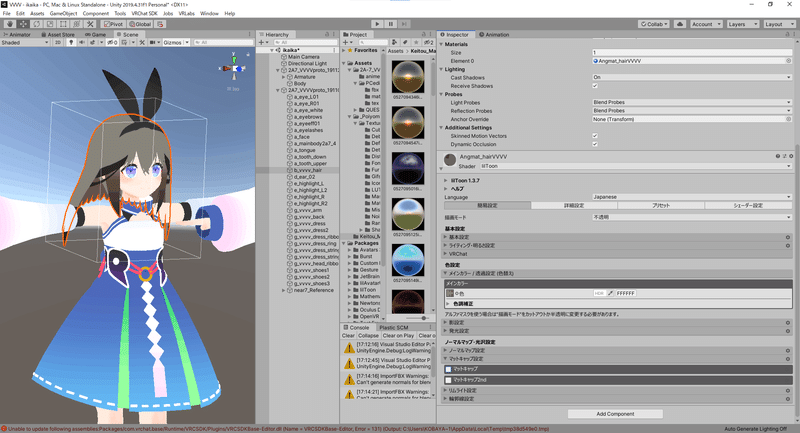Toggle Global handle rotation
The image size is (800, 433).
click(x=140, y=24)
